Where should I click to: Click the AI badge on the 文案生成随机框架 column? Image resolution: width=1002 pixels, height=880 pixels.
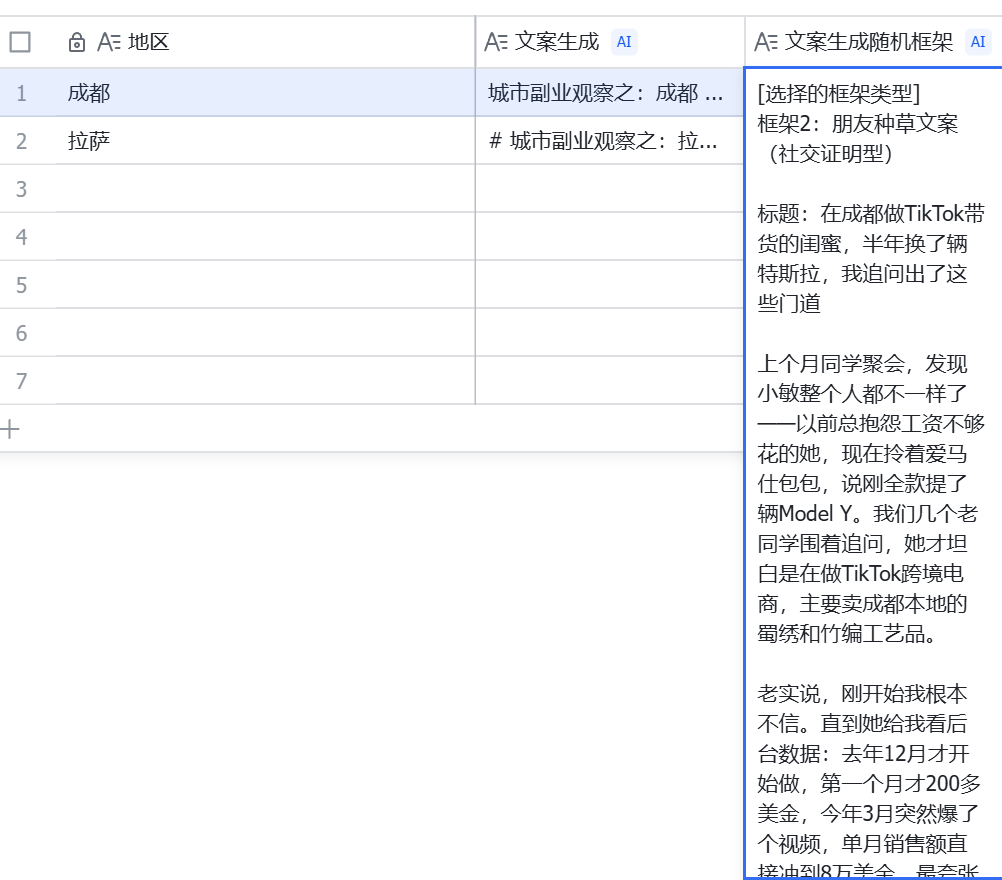(x=977, y=42)
